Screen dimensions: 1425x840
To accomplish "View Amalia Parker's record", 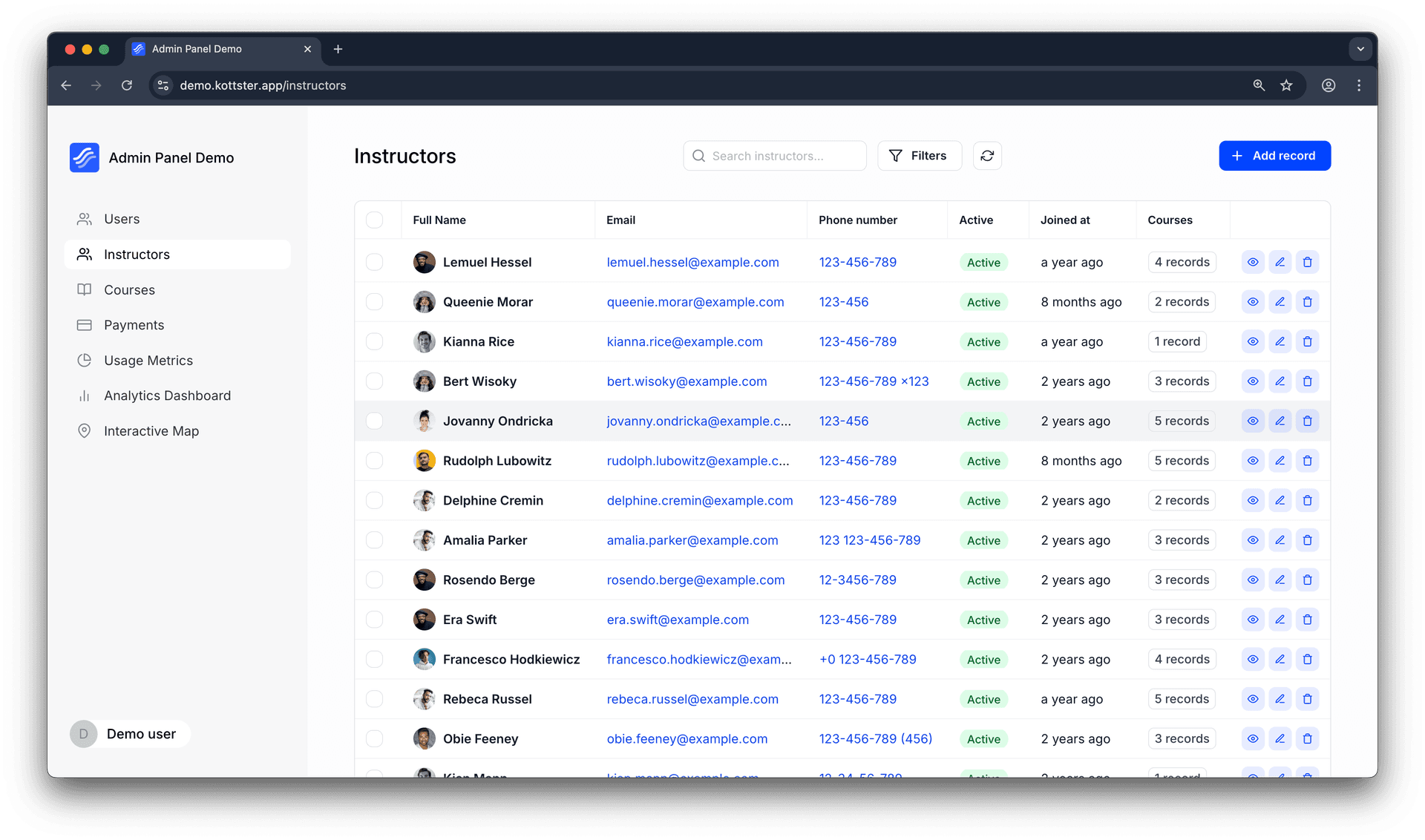I will [x=1253, y=540].
